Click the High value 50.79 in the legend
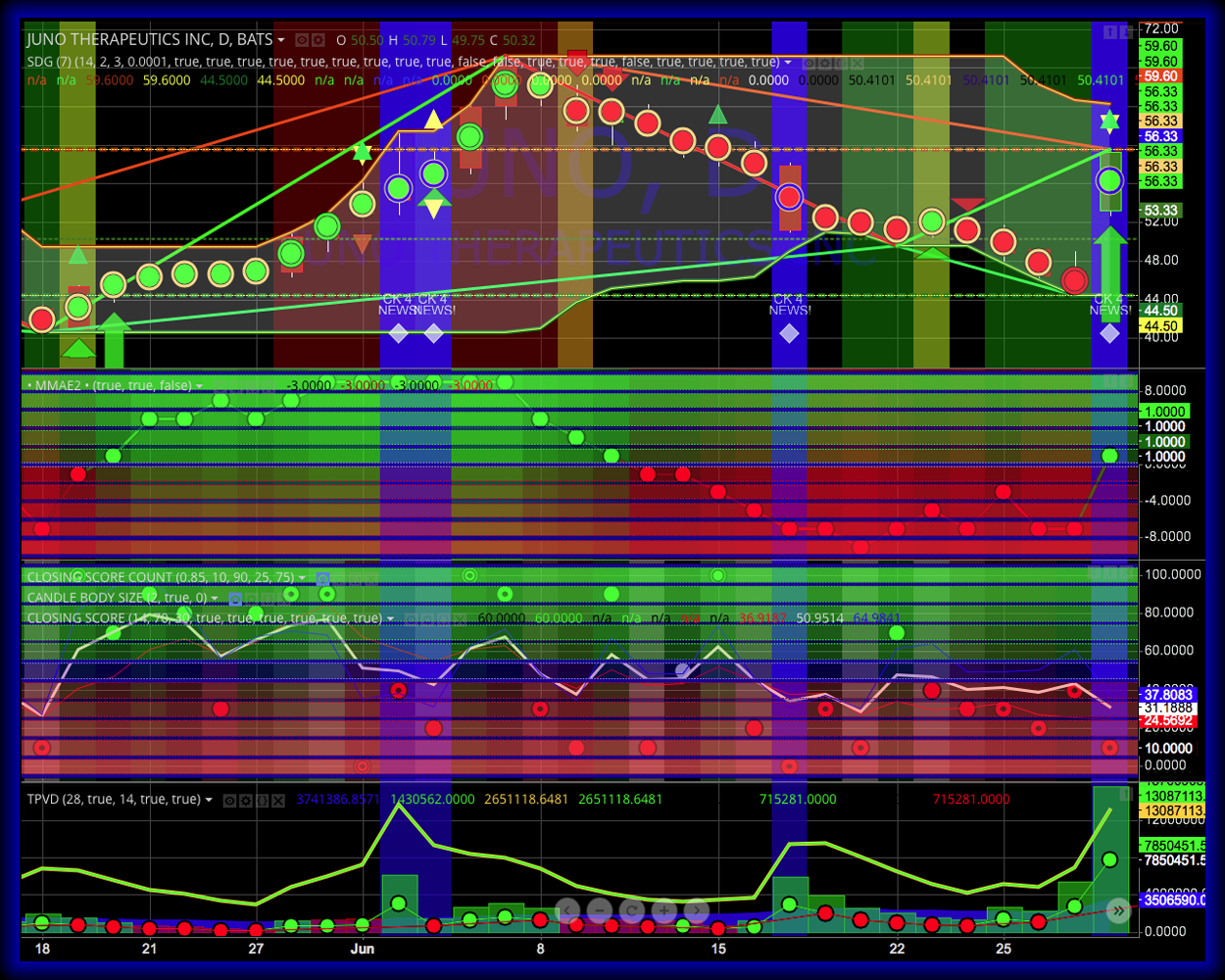Image resolution: width=1225 pixels, height=980 pixels. tap(418, 40)
